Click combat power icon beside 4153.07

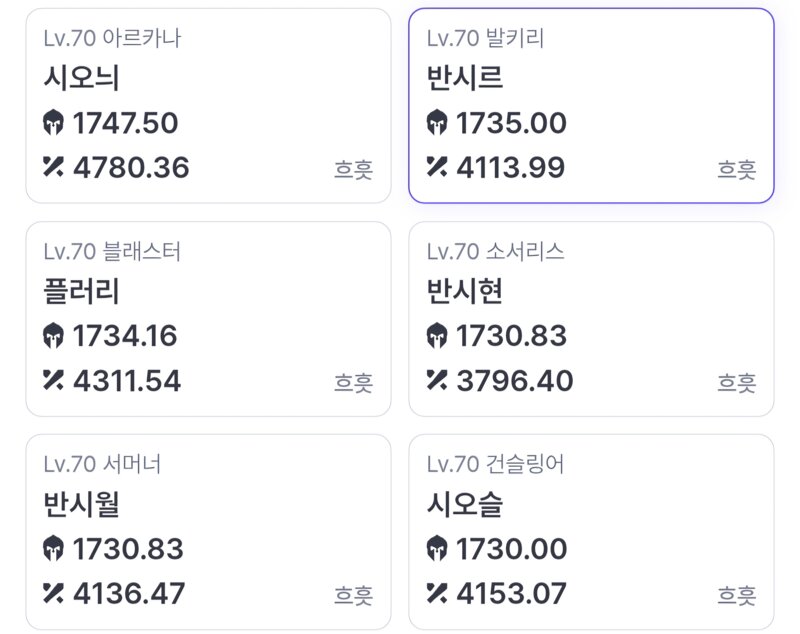click(437, 592)
